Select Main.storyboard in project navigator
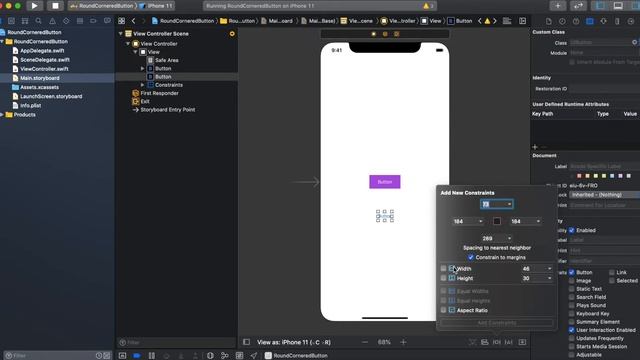Image resolution: width=640 pixels, height=360 pixels. 40,78
